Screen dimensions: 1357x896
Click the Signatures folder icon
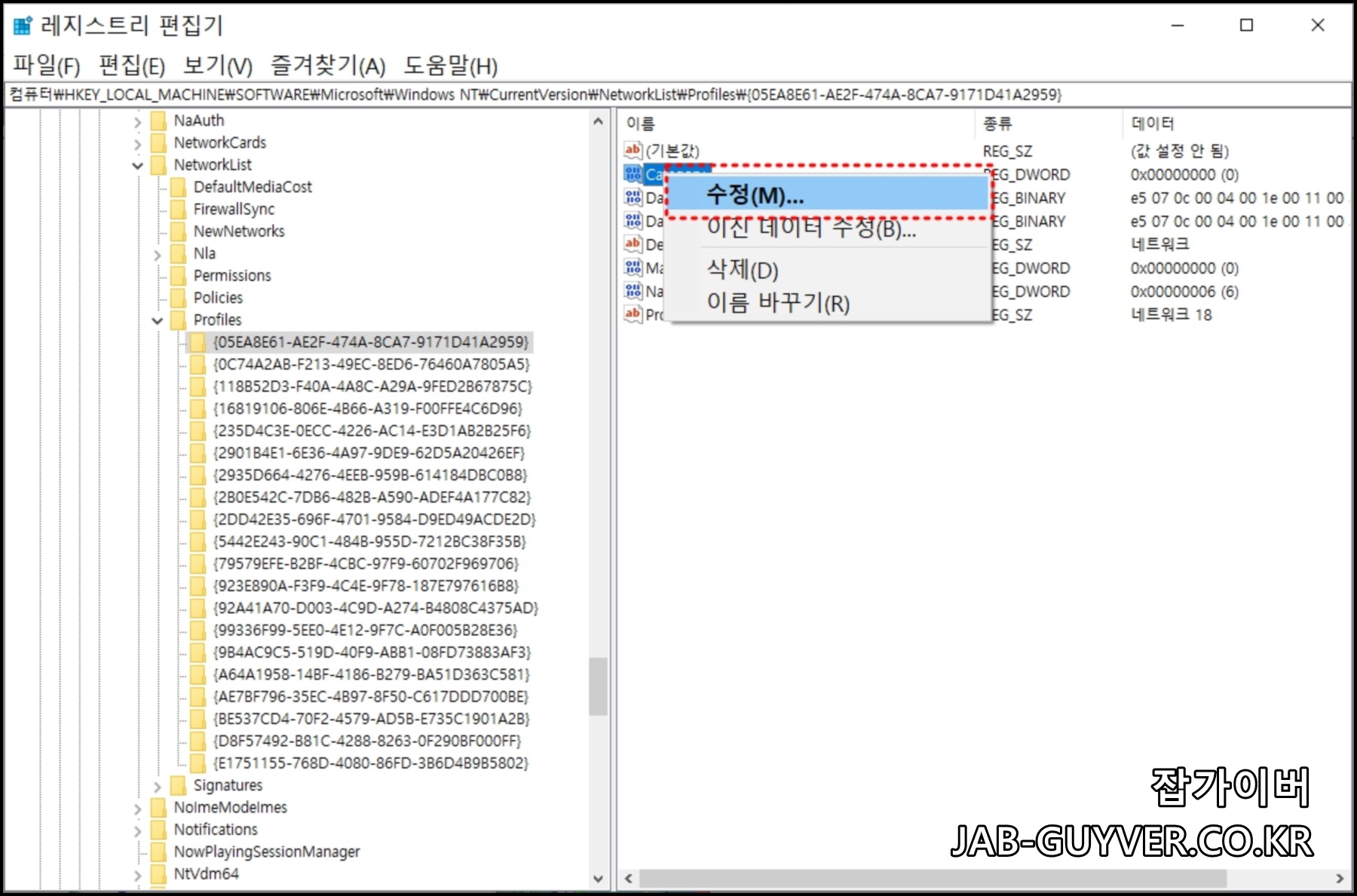(x=178, y=785)
